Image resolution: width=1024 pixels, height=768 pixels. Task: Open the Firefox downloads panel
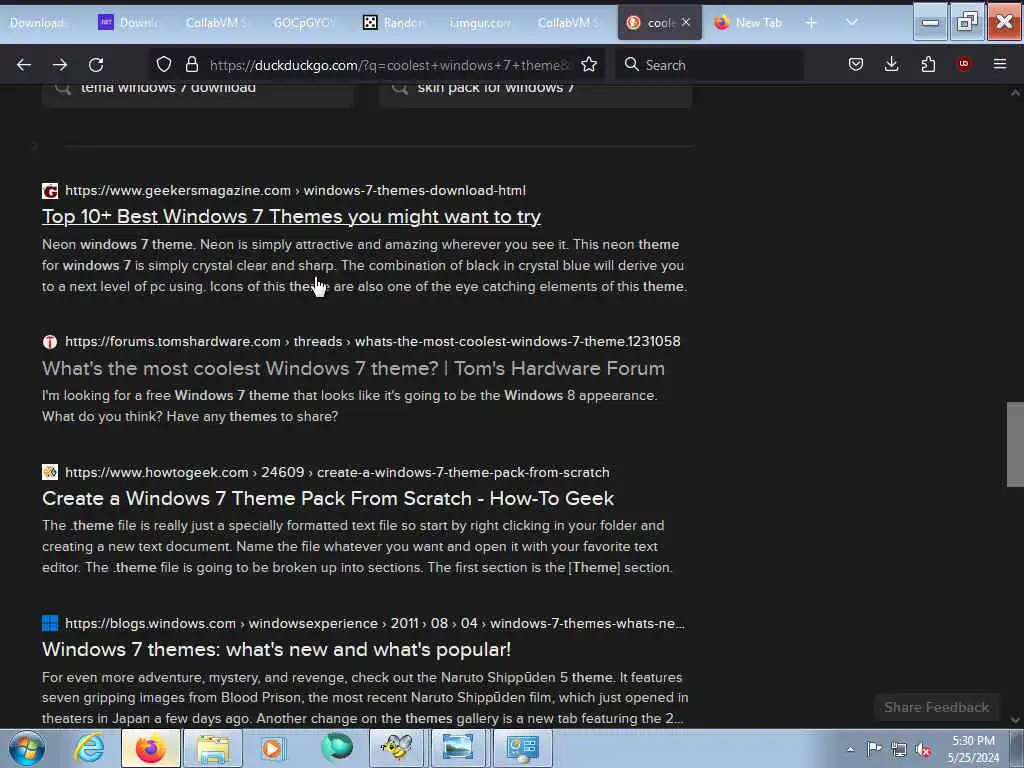[x=891, y=64]
